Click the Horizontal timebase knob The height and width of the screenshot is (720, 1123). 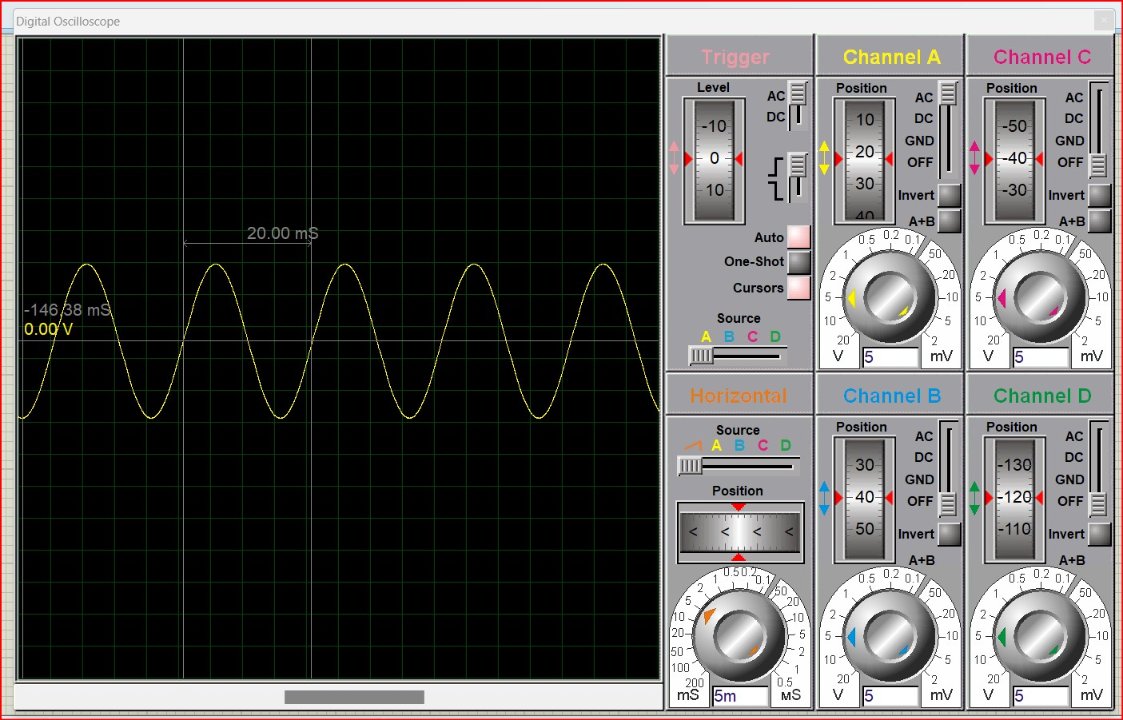(x=740, y=635)
